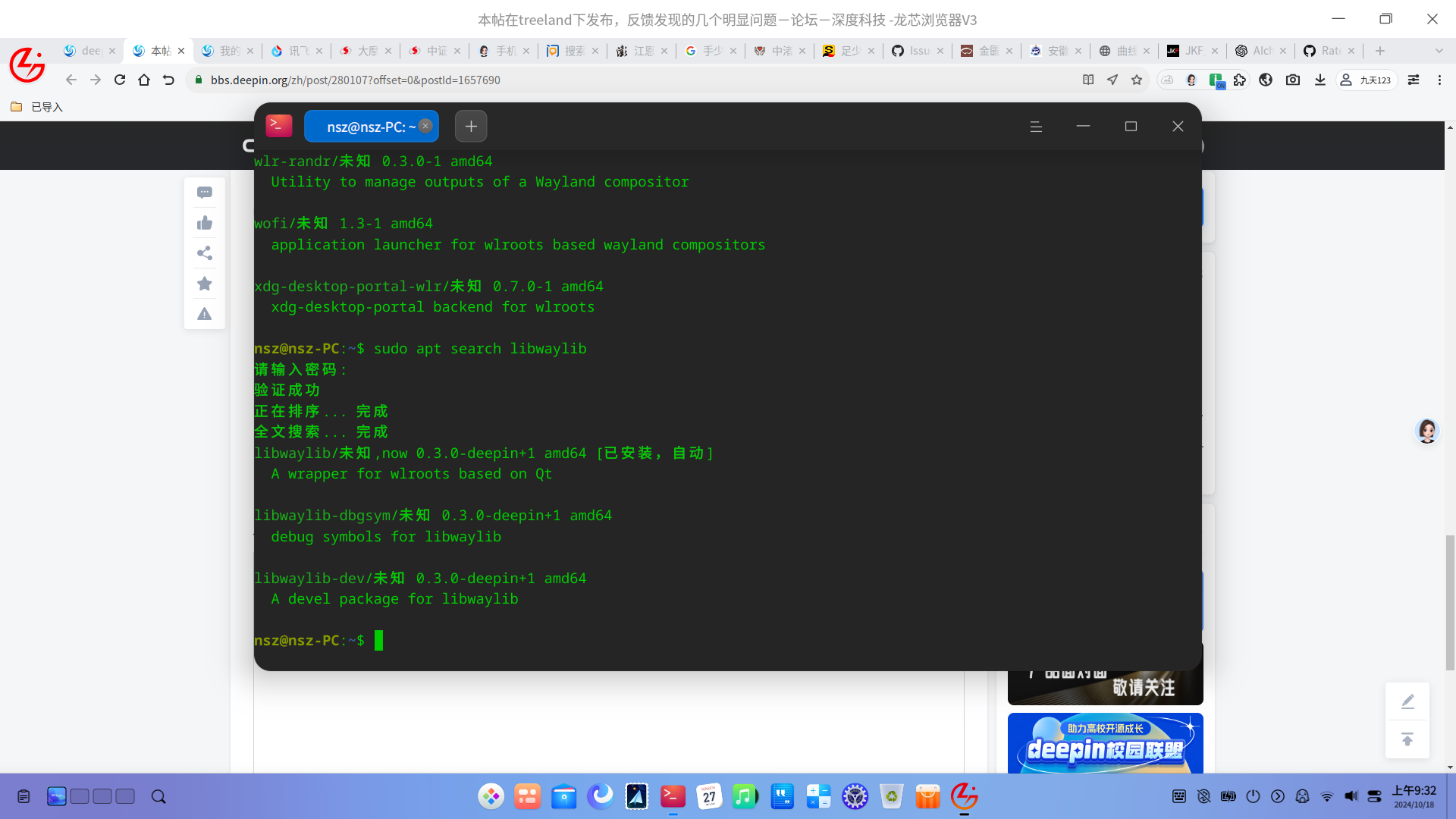Open the terminal hamburger menu
This screenshot has height=819, width=1456.
[1036, 127]
